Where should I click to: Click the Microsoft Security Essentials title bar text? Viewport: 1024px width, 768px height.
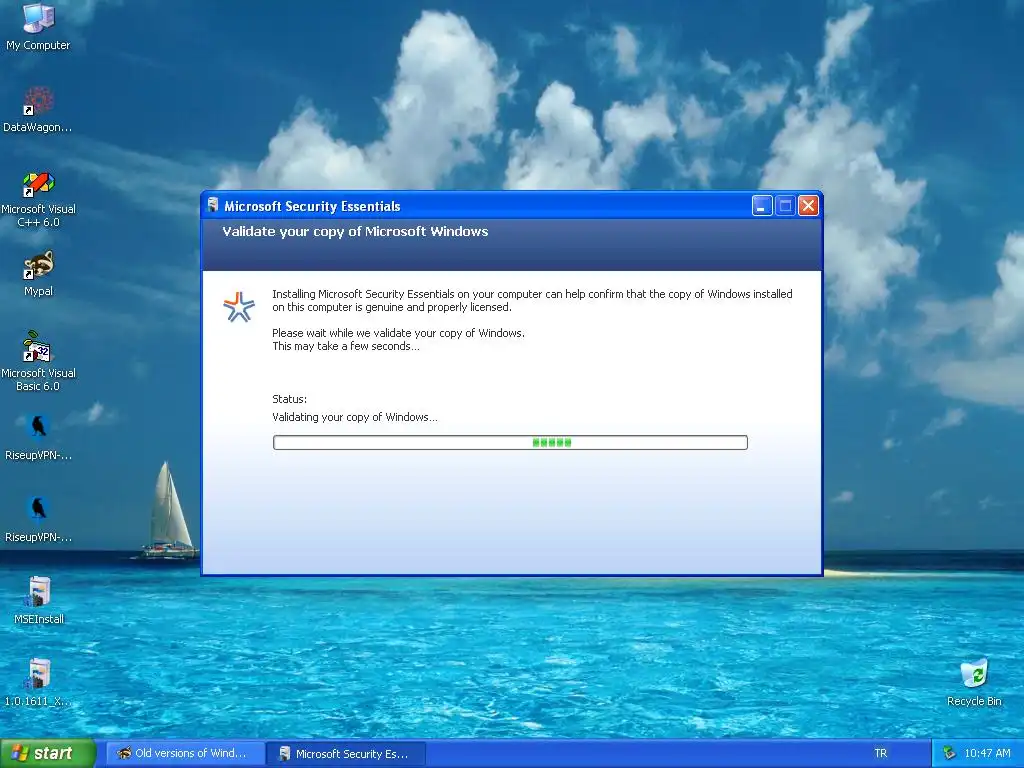pyautogui.click(x=312, y=206)
